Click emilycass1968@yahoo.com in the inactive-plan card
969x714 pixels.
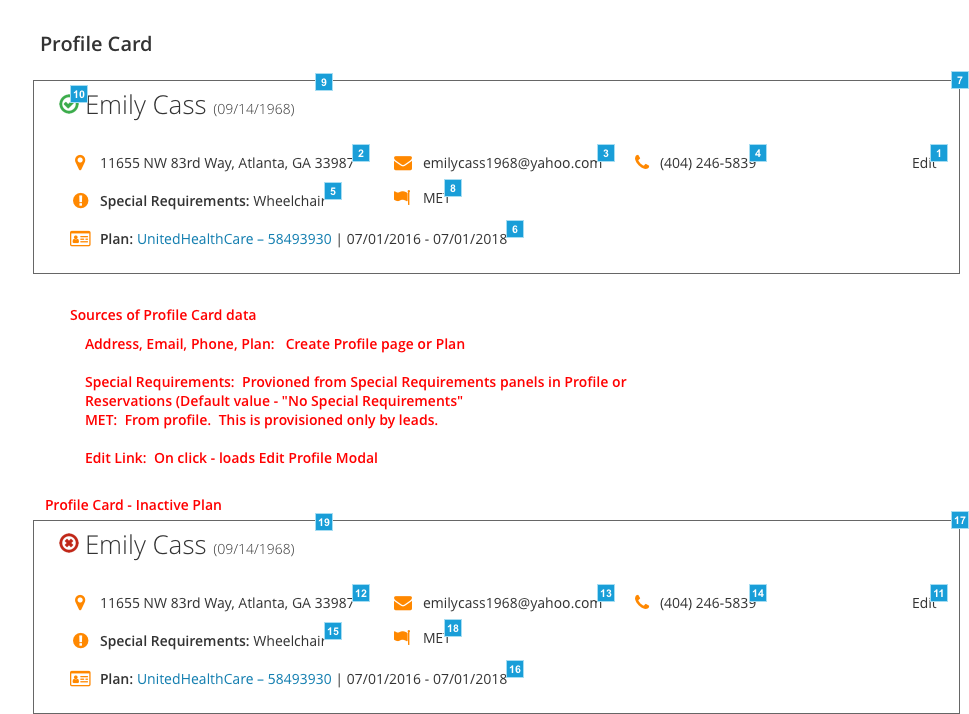coord(512,603)
